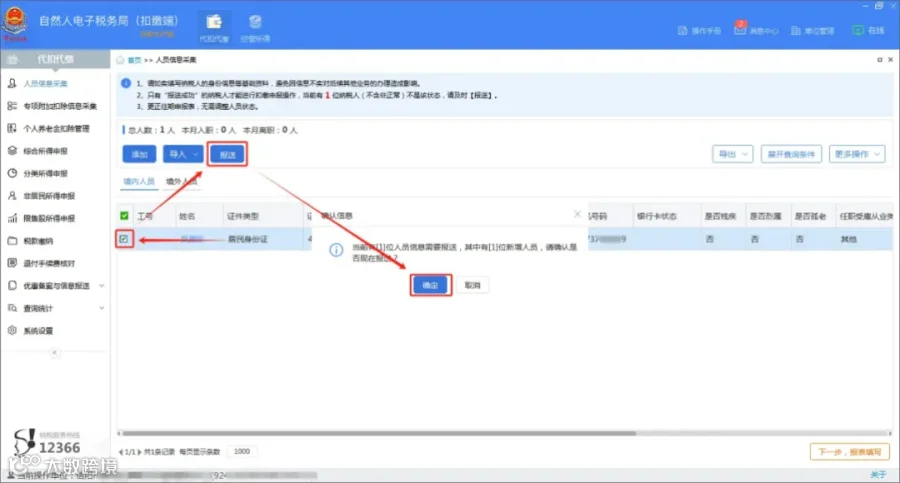Image resolution: width=900 pixels, height=483 pixels.
Task: Select 人员信息采集 person icon in sidebar
Action: coord(12,83)
